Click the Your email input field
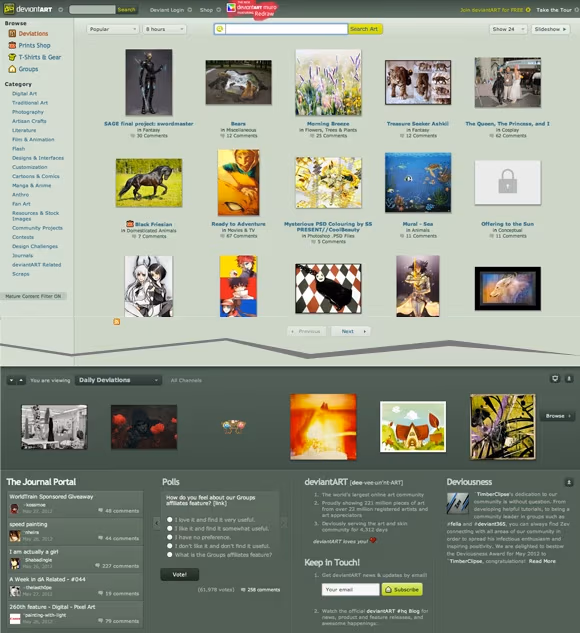The height and width of the screenshot is (633, 580). 350,589
